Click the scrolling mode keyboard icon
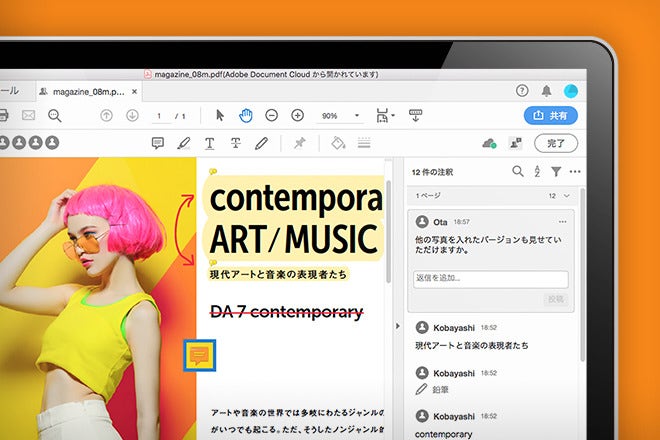 tap(415, 115)
